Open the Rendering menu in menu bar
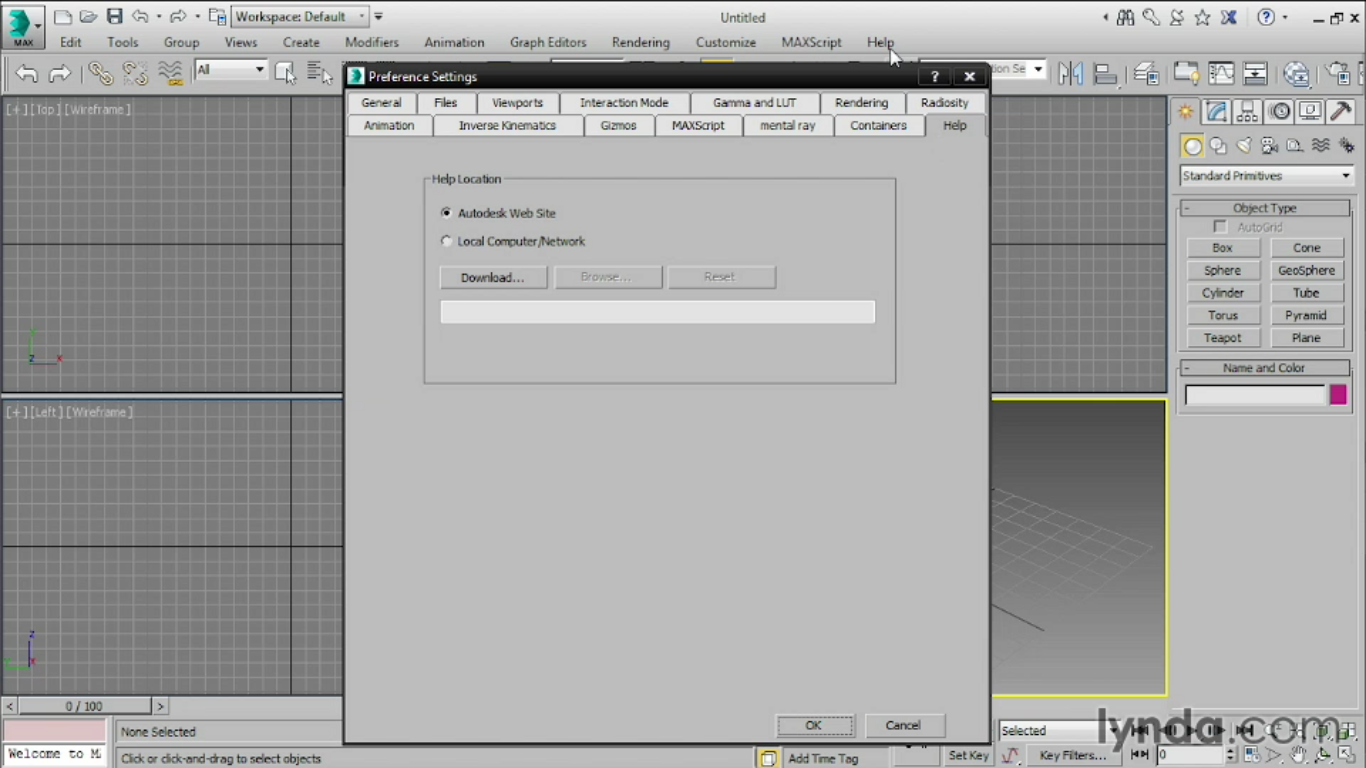 [641, 42]
